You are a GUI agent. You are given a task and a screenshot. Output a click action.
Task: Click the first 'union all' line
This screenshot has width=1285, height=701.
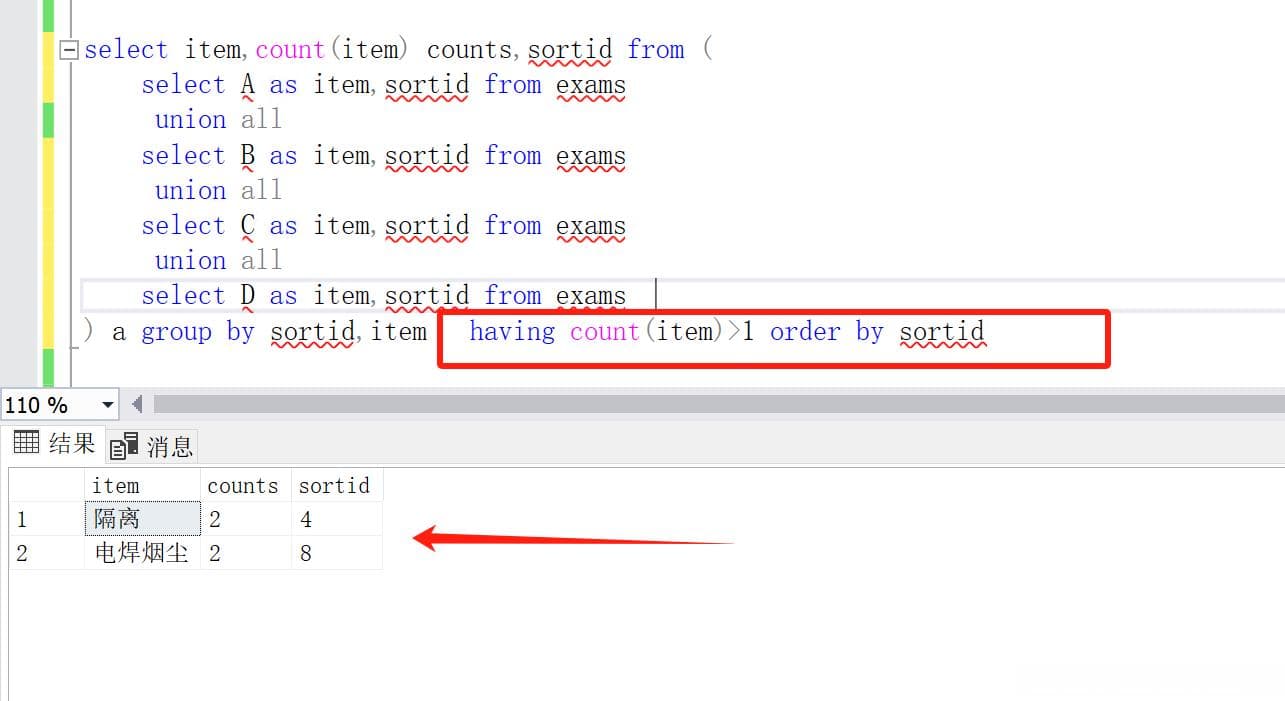(x=218, y=120)
